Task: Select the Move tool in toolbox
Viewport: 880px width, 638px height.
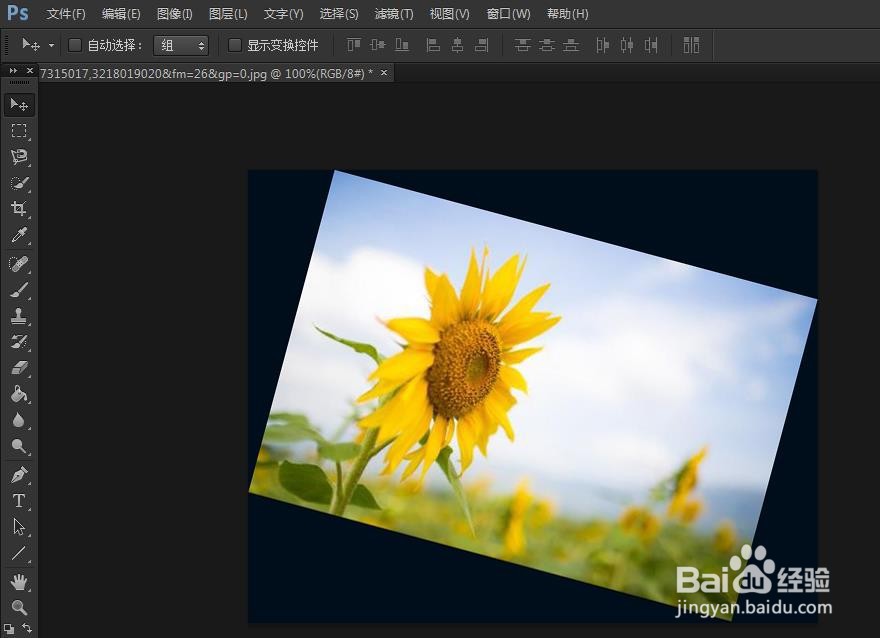Action: (x=19, y=105)
